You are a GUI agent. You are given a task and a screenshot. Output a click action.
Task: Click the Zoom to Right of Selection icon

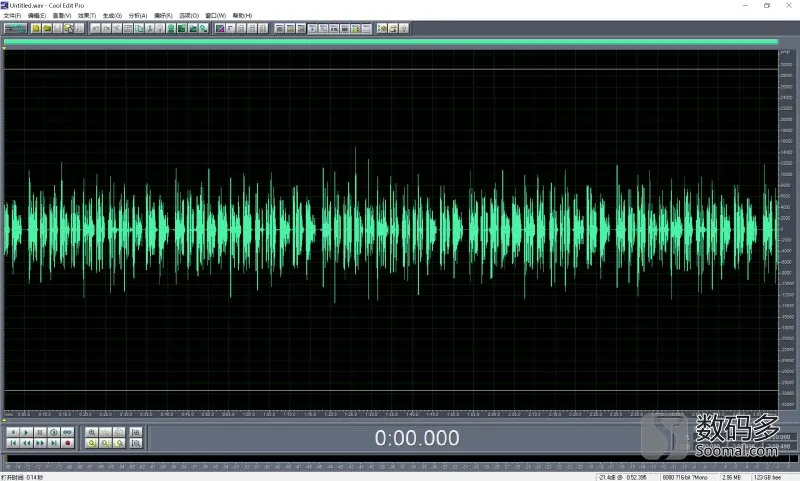(x=119, y=443)
